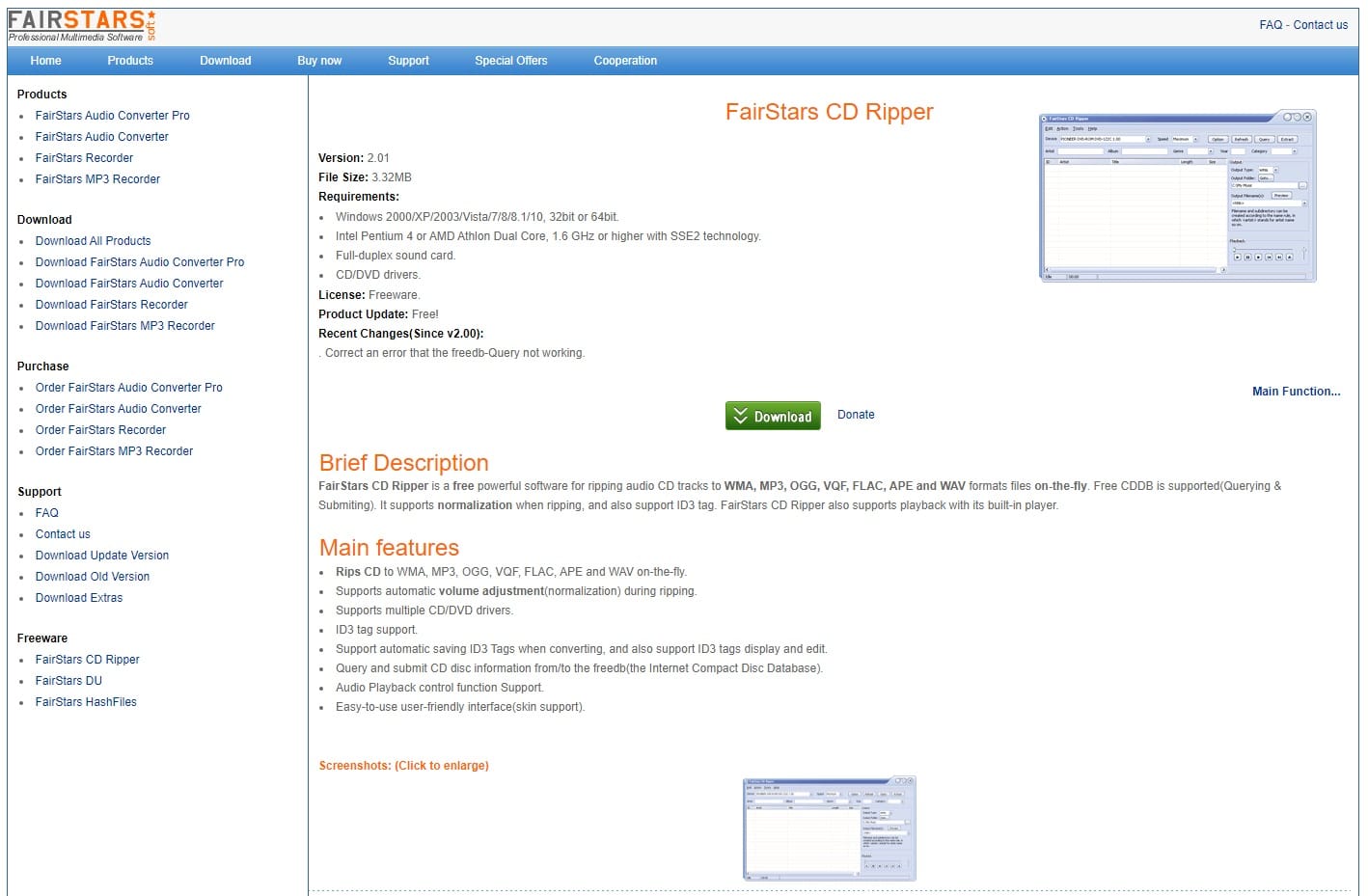This screenshot has width=1368, height=896.
Task: Open FairStars HashFiles freeware link
Action: point(86,702)
